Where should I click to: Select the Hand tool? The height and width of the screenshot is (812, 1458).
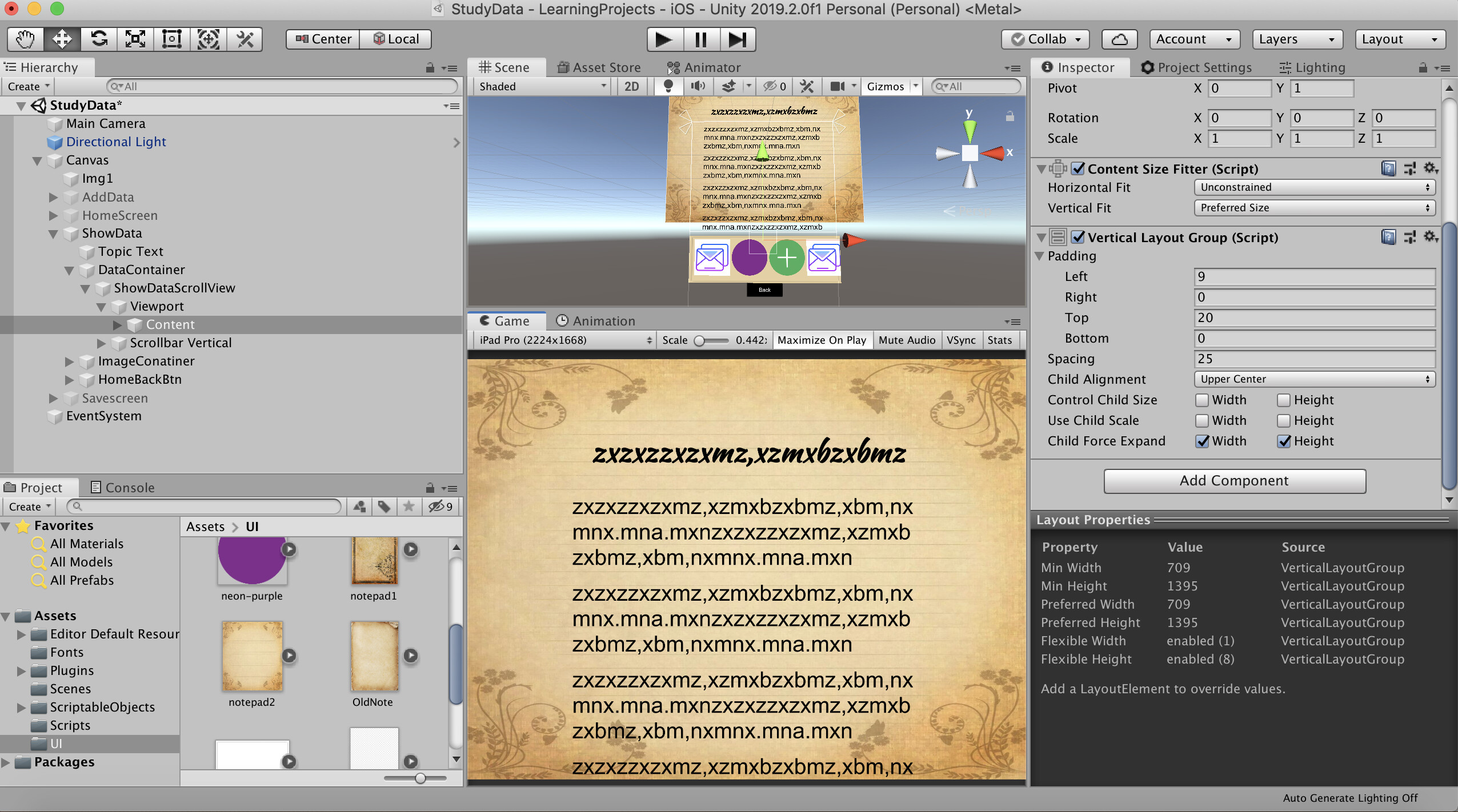25,39
